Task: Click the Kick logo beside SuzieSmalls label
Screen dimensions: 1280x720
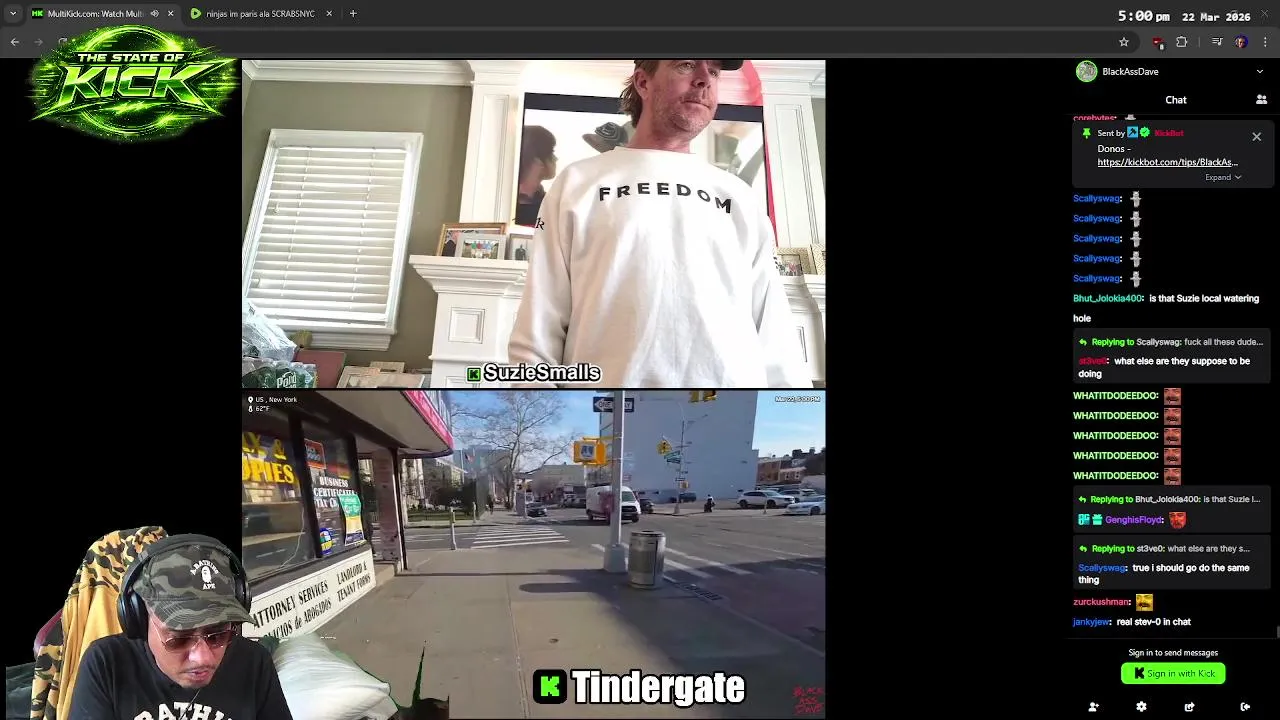Action: tap(474, 374)
